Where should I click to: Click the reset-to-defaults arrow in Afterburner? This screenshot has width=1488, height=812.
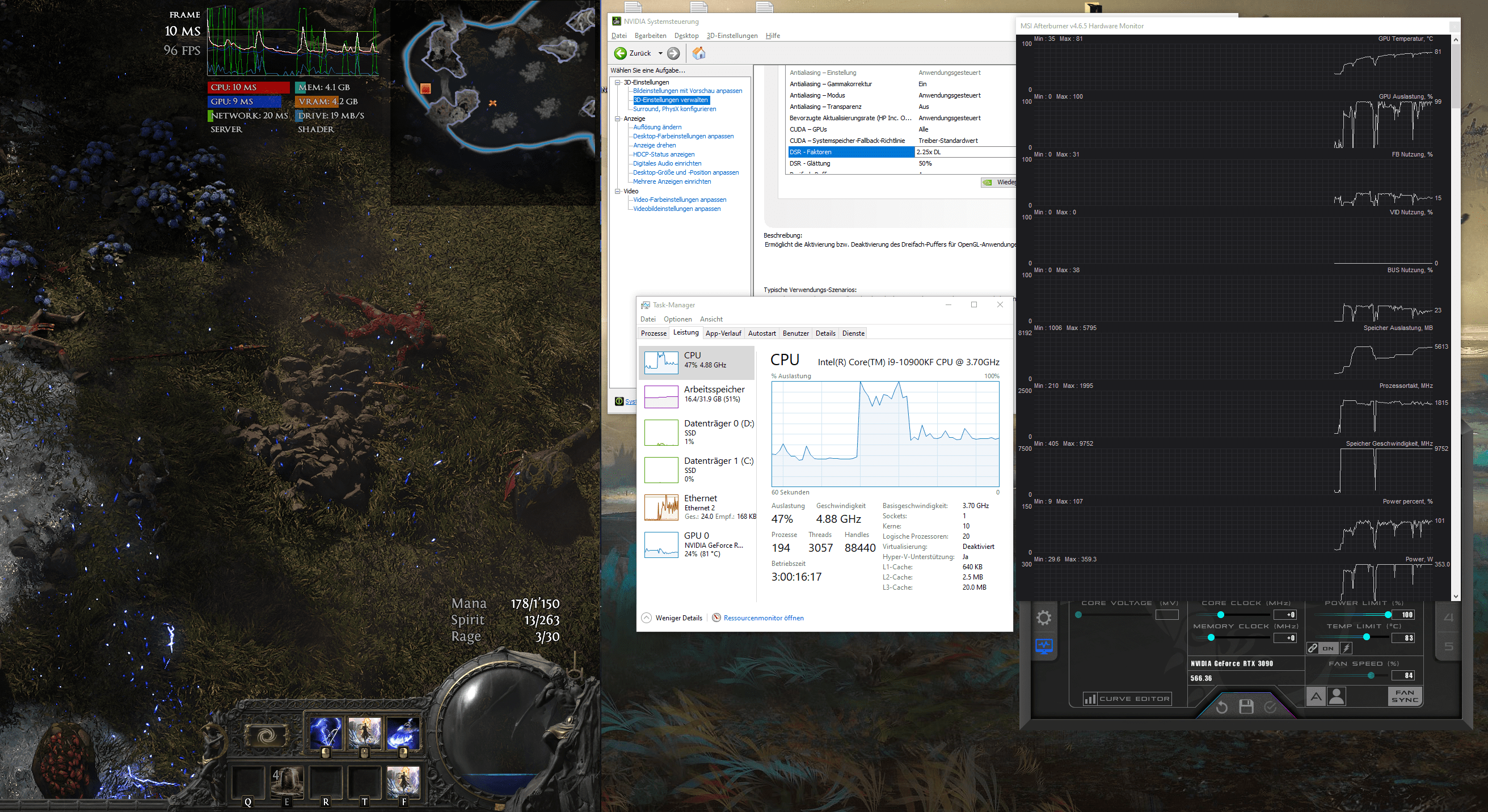(x=1222, y=707)
